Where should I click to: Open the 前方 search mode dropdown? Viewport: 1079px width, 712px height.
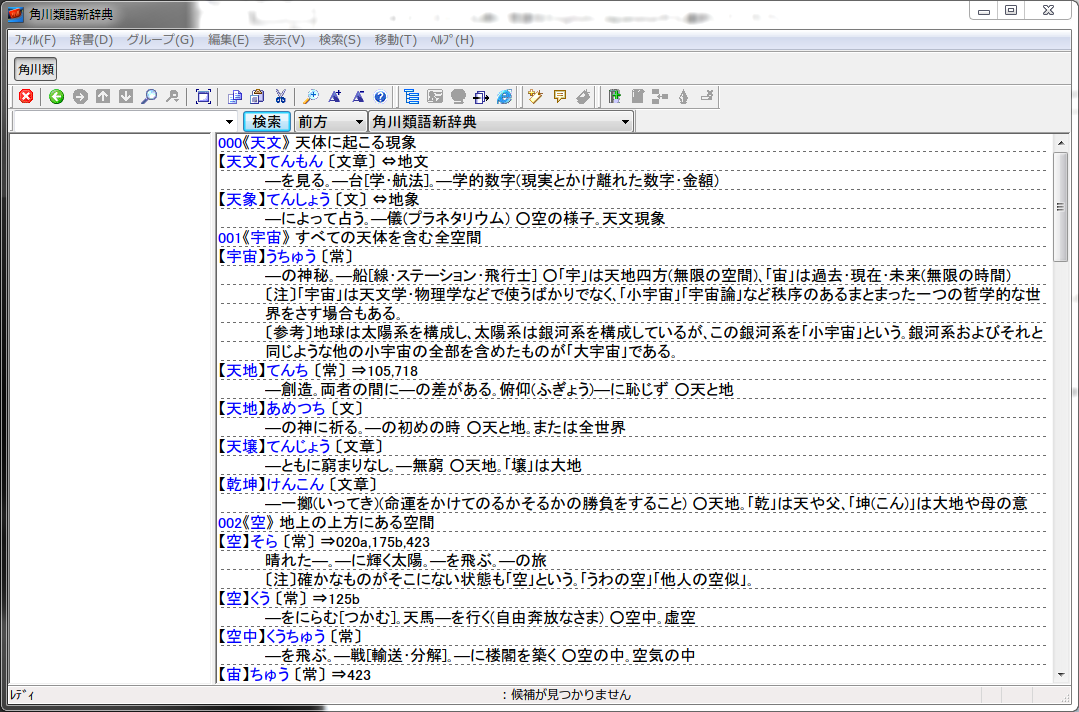(330, 122)
